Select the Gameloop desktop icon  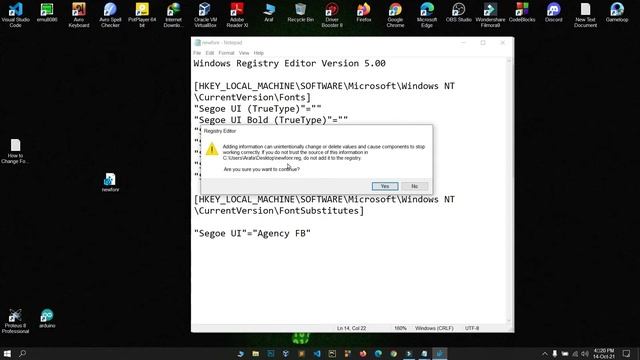point(617,12)
